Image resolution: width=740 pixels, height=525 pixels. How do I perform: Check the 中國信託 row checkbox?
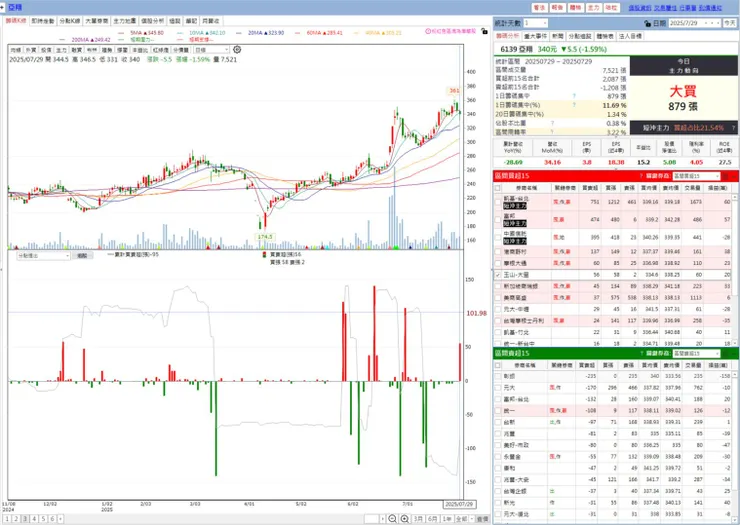[x=498, y=237]
